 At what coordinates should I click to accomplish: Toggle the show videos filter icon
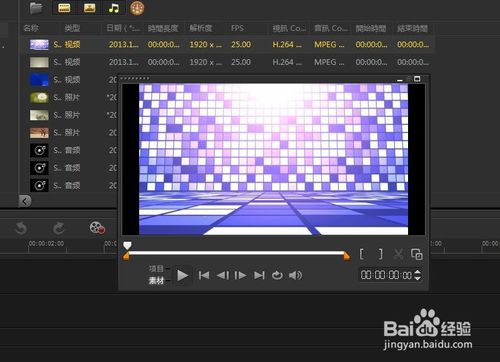coord(64,8)
